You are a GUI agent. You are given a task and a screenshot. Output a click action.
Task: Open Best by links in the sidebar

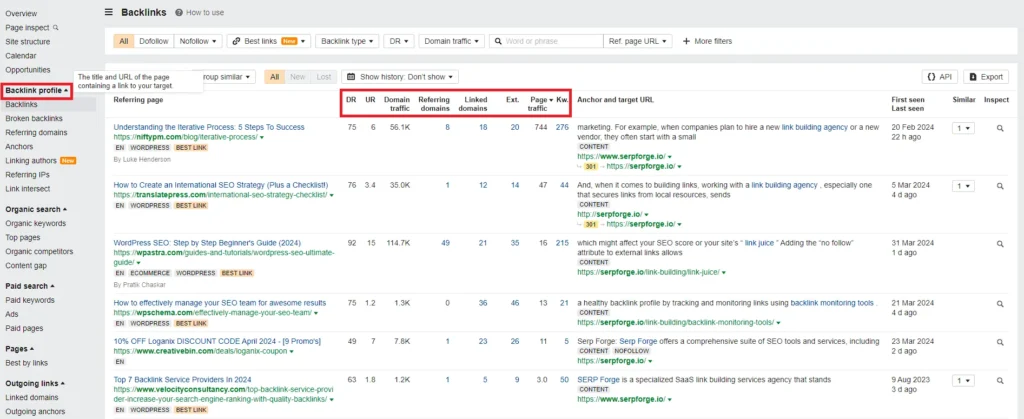[x=26, y=363]
